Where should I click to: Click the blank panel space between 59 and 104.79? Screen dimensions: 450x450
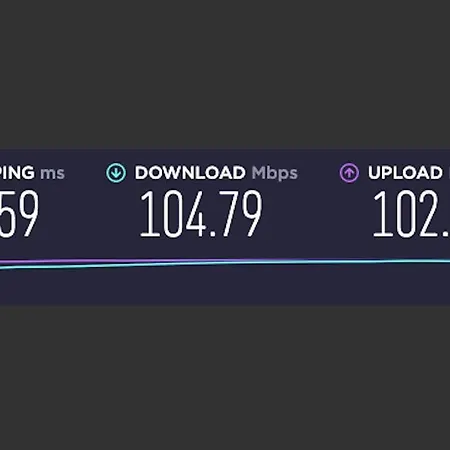[x=88, y=214]
